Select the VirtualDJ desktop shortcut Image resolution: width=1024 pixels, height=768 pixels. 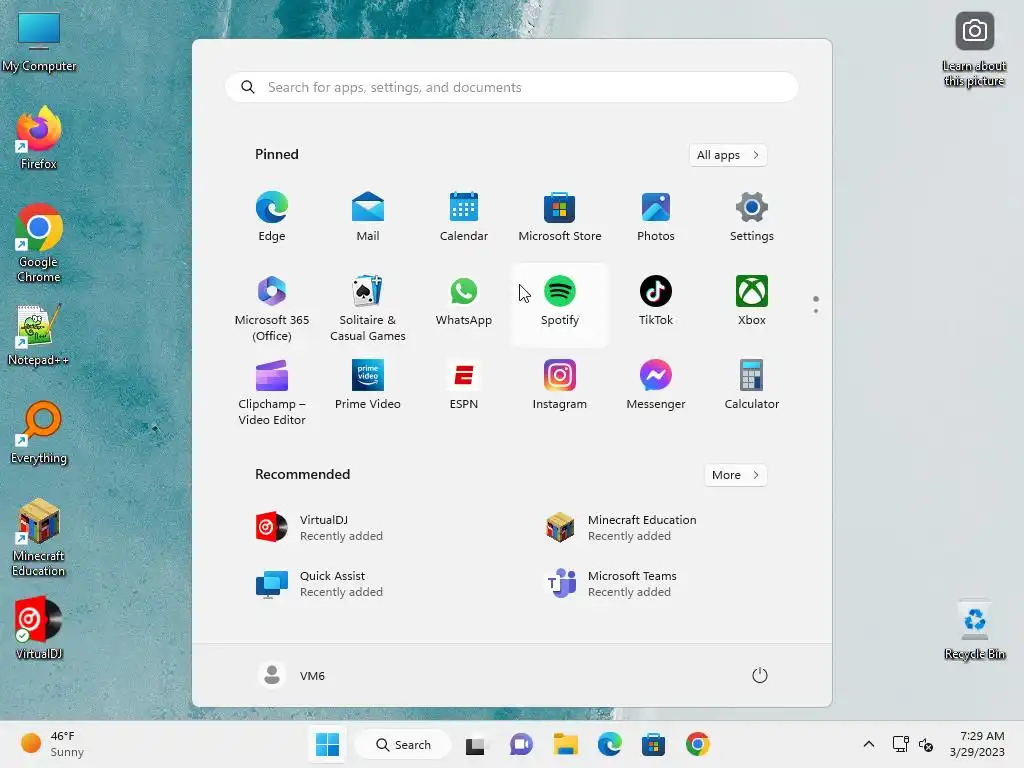point(39,628)
